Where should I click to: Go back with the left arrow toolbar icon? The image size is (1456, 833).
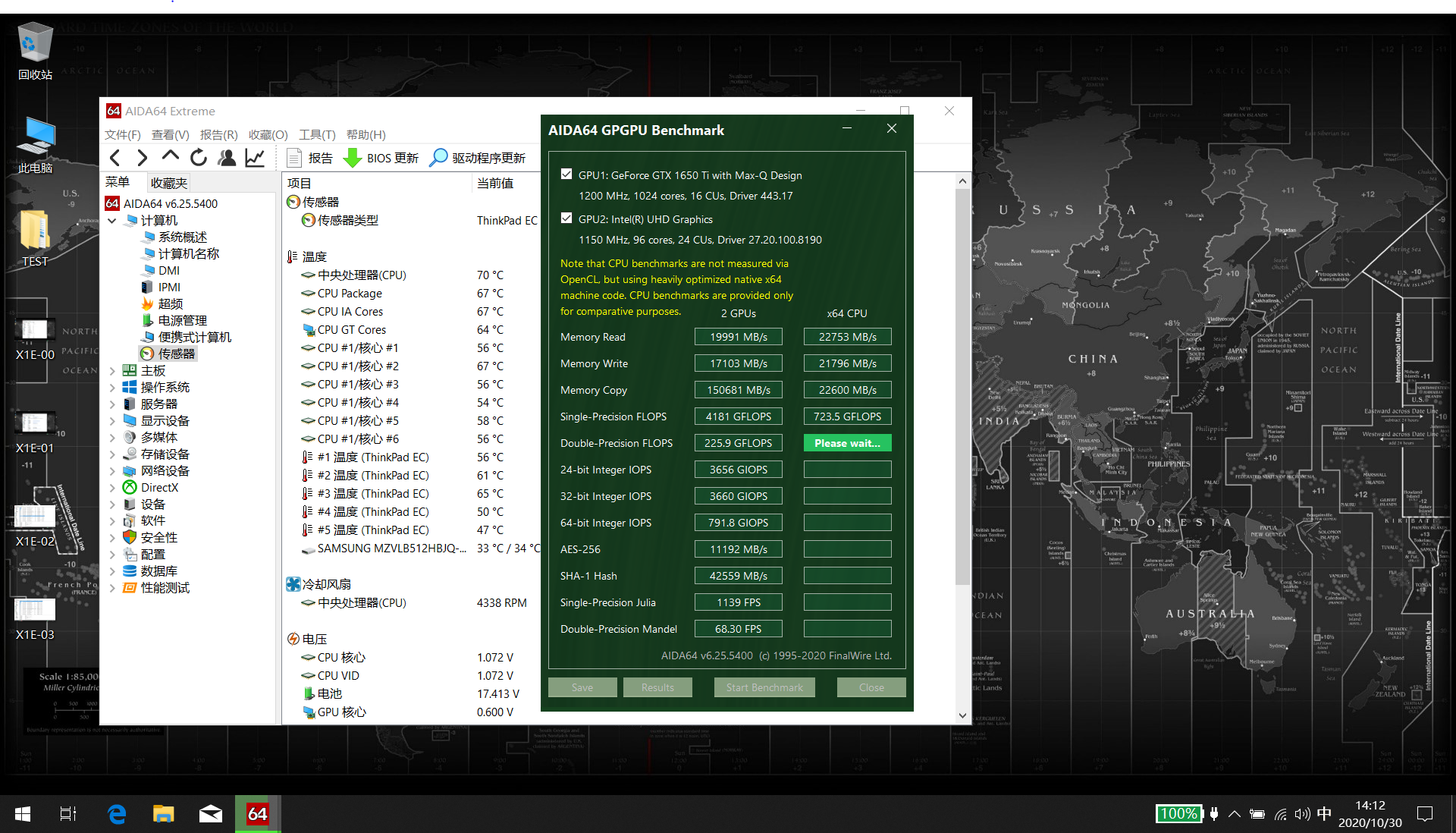(x=115, y=158)
